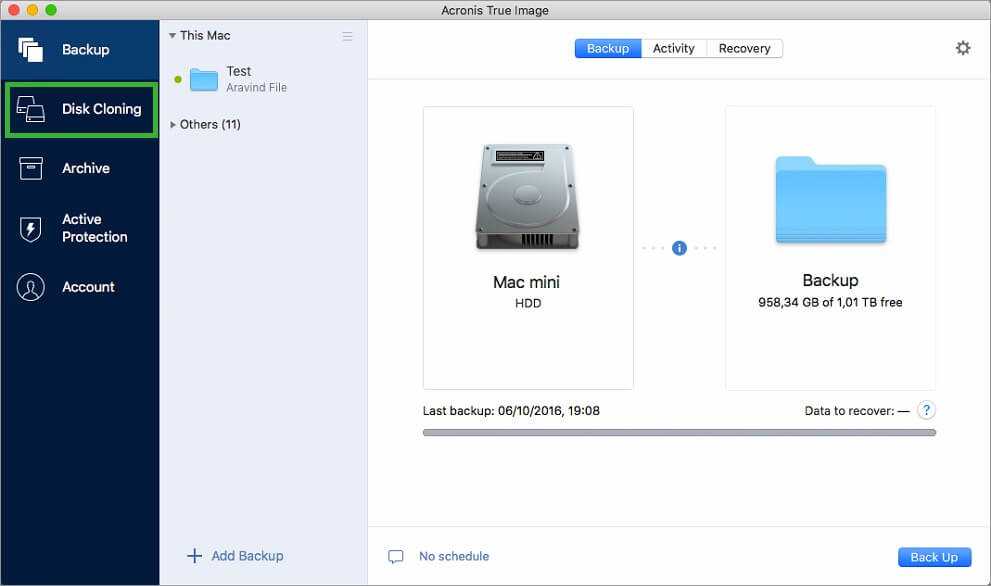Image resolution: width=991 pixels, height=586 pixels.
Task: Switch to the Activity tab
Action: 673,48
